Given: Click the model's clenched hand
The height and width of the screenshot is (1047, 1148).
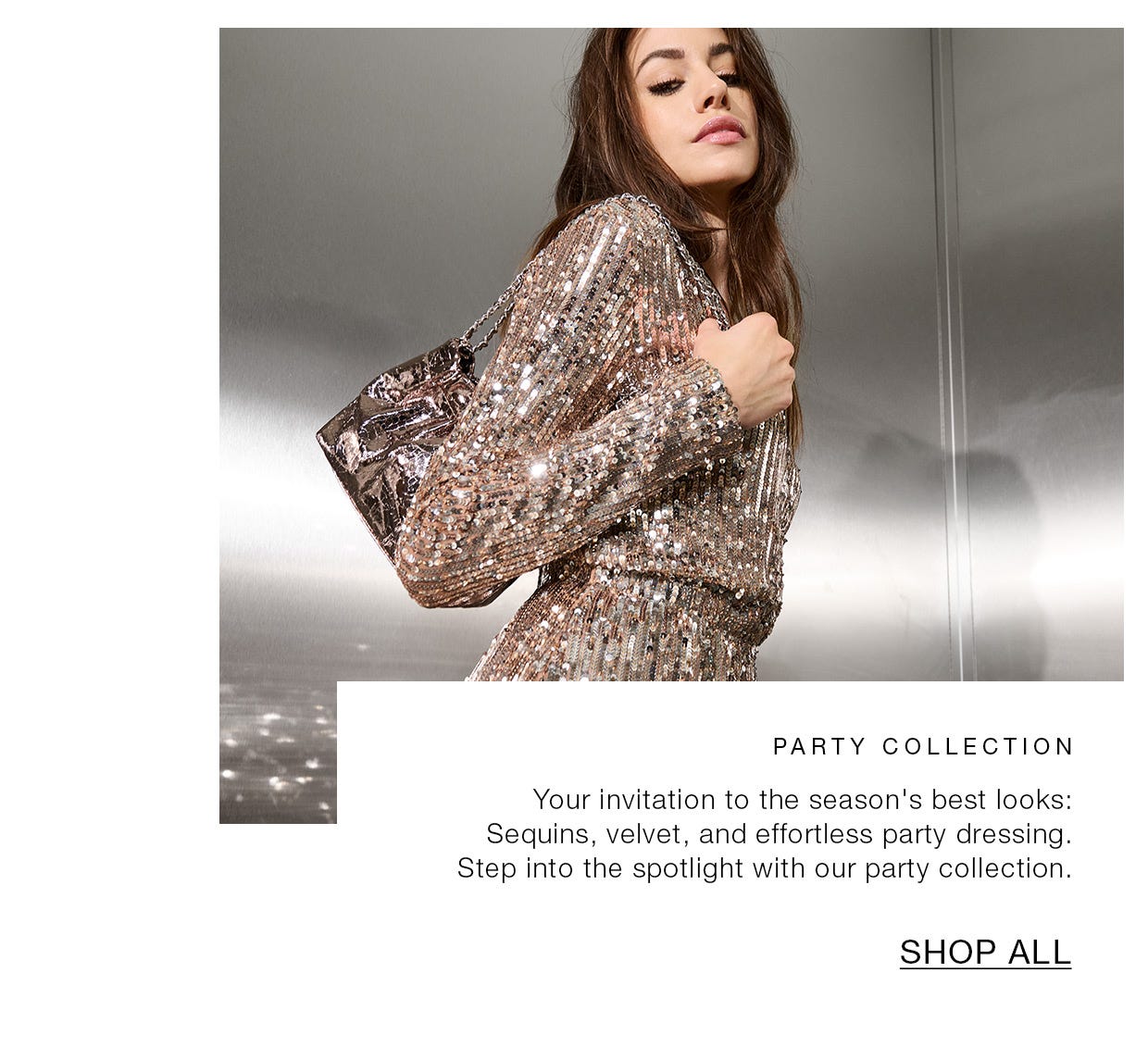Looking at the screenshot, I should tap(745, 366).
